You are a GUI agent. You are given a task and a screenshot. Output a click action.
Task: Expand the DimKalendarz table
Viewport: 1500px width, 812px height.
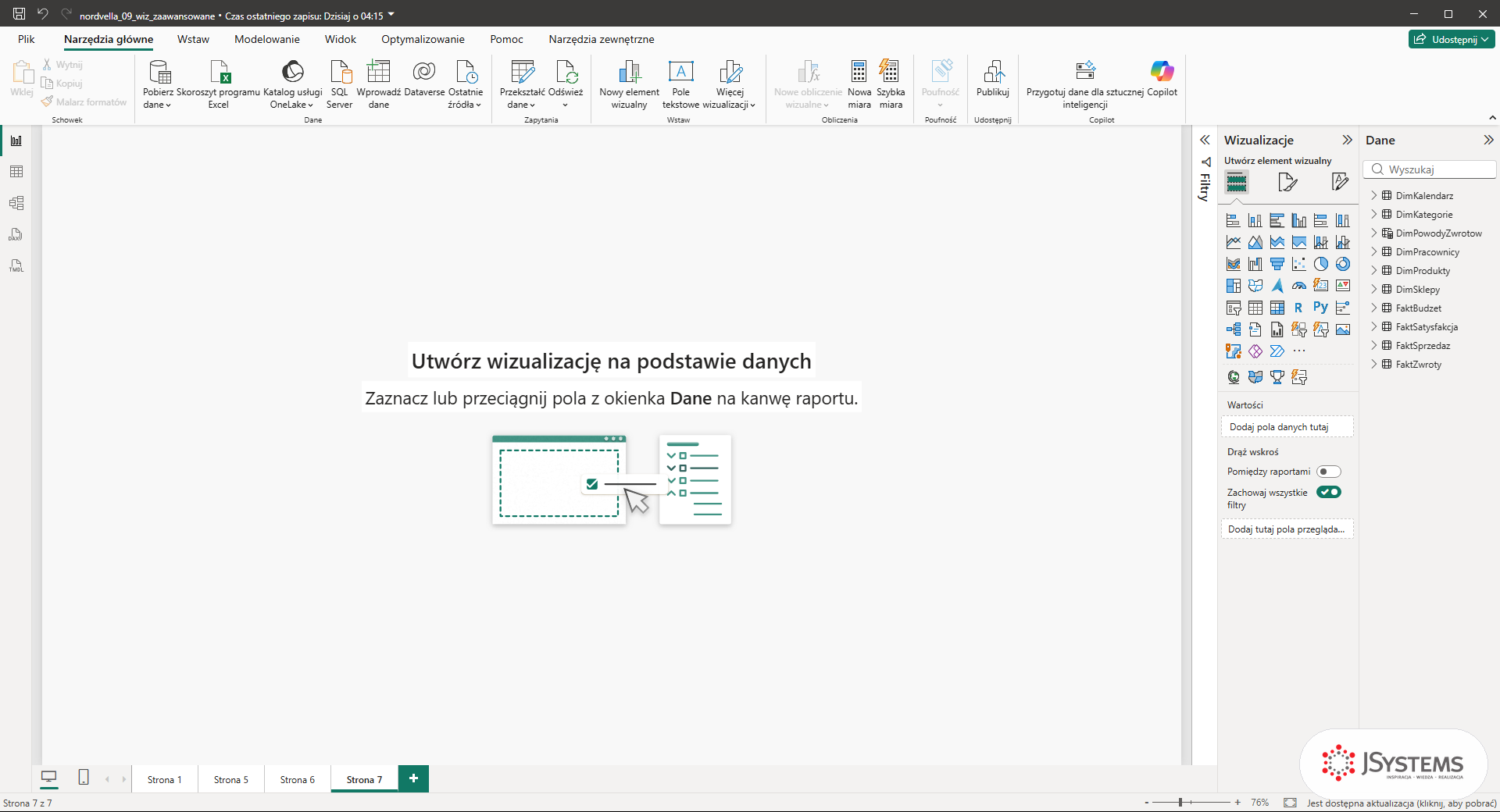click(1374, 195)
